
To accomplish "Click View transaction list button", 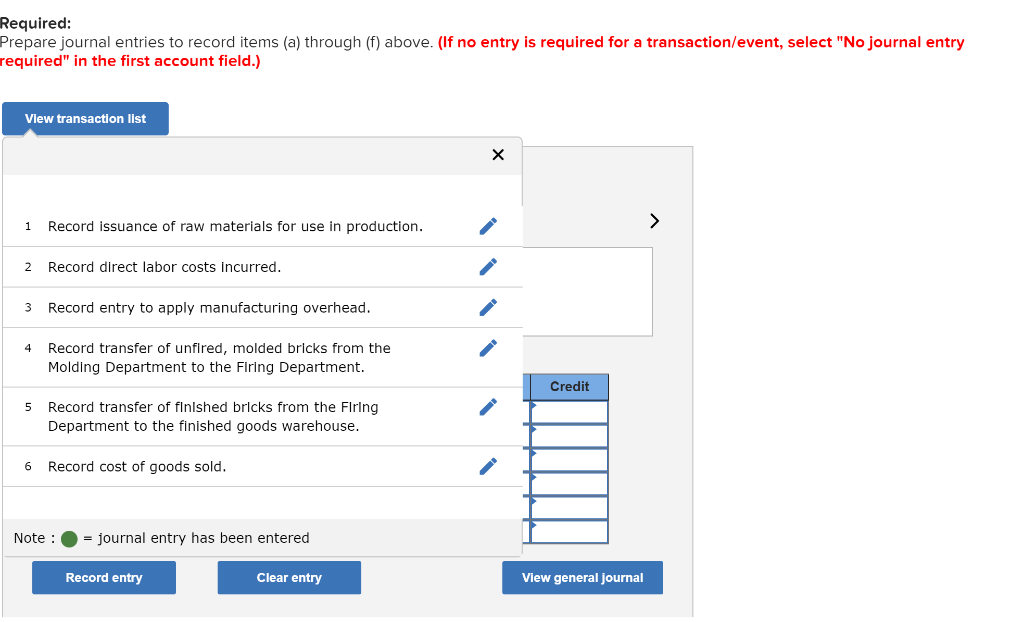I will pyautogui.click(x=86, y=119).
